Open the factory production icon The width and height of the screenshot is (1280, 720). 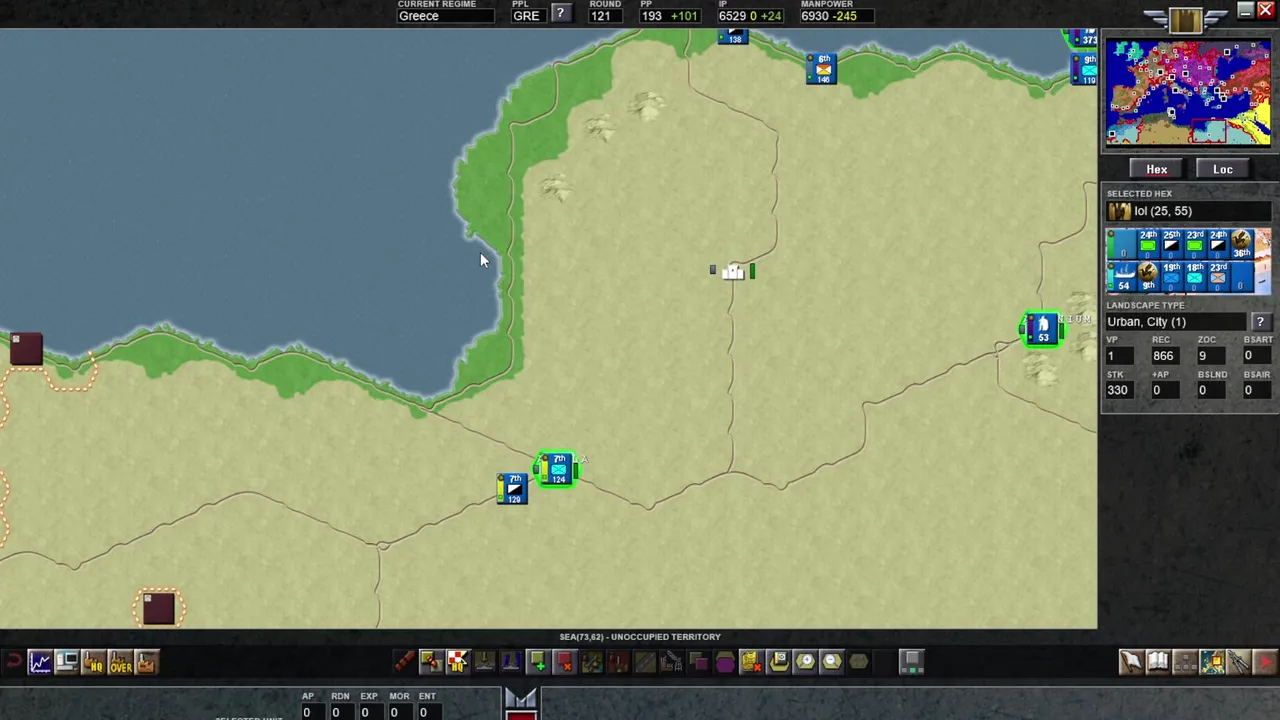coord(147,662)
